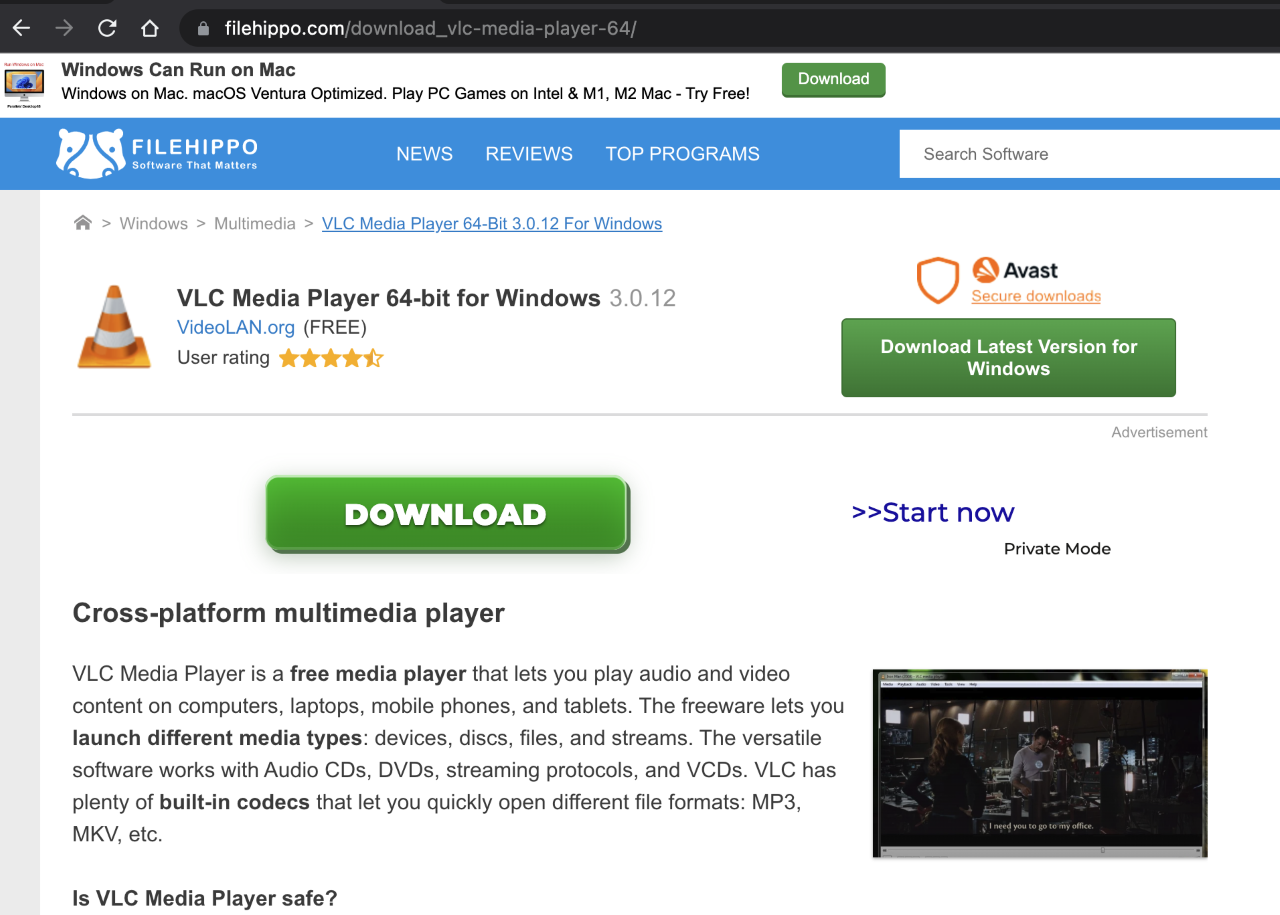Open the NEWS menu item
This screenshot has width=1280, height=915.
coord(425,154)
